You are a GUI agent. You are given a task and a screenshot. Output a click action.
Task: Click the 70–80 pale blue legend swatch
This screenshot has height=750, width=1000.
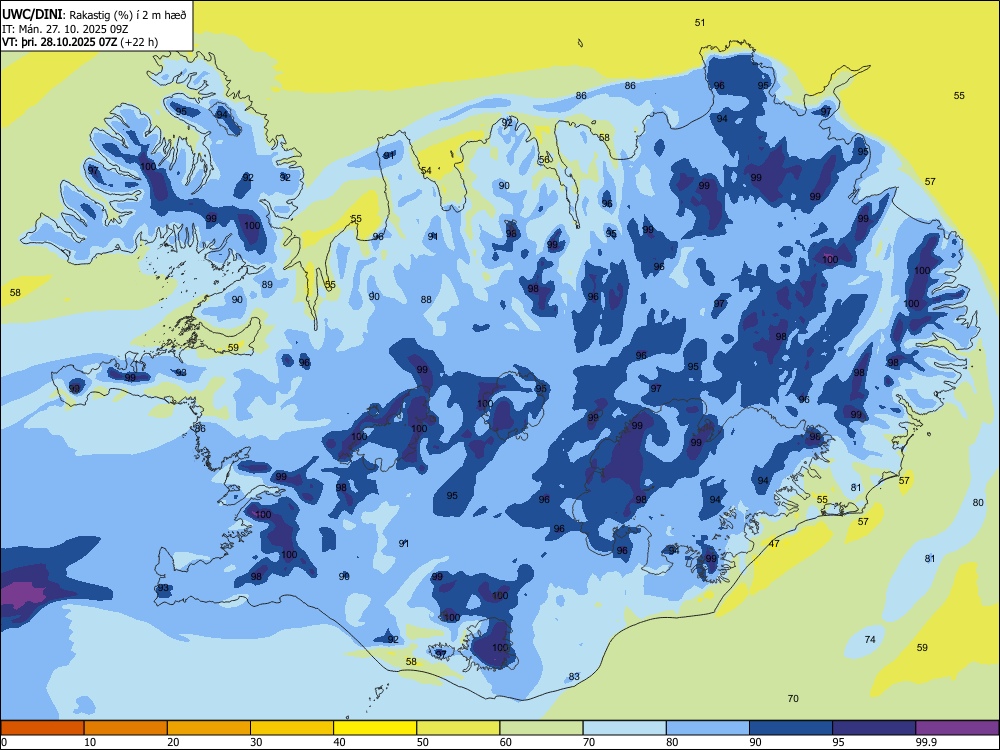[x=624, y=728]
